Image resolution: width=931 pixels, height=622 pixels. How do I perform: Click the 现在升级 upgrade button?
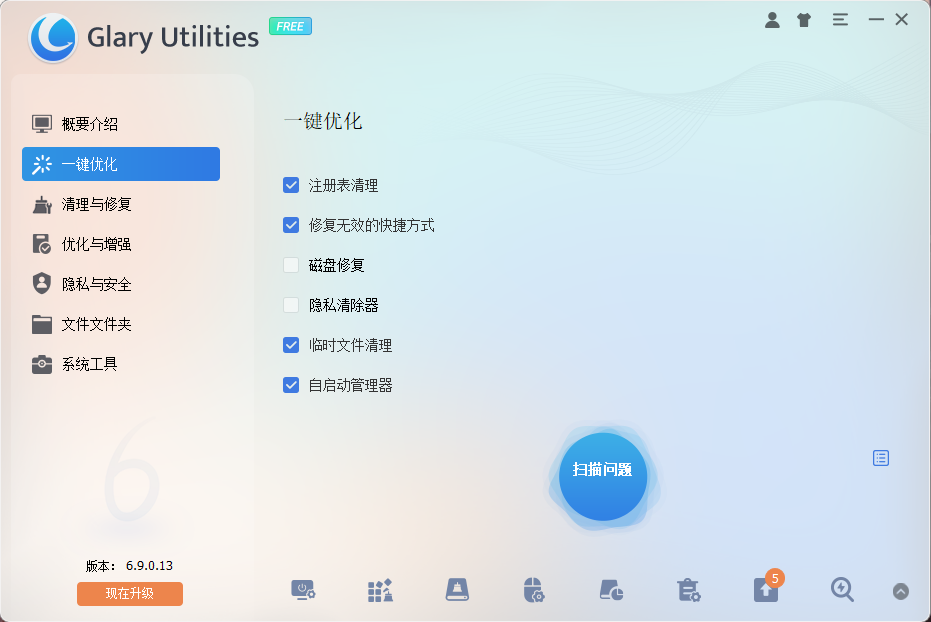coord(130,594)
